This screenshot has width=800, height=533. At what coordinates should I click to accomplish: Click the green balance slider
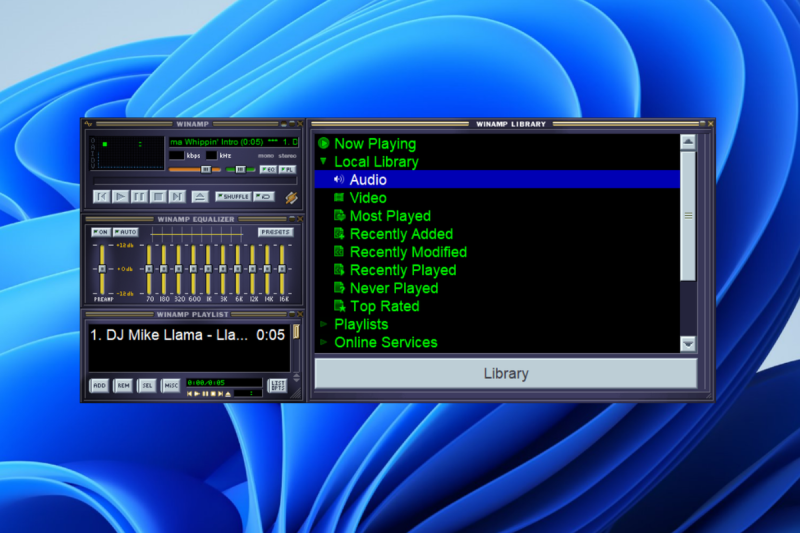240,169
